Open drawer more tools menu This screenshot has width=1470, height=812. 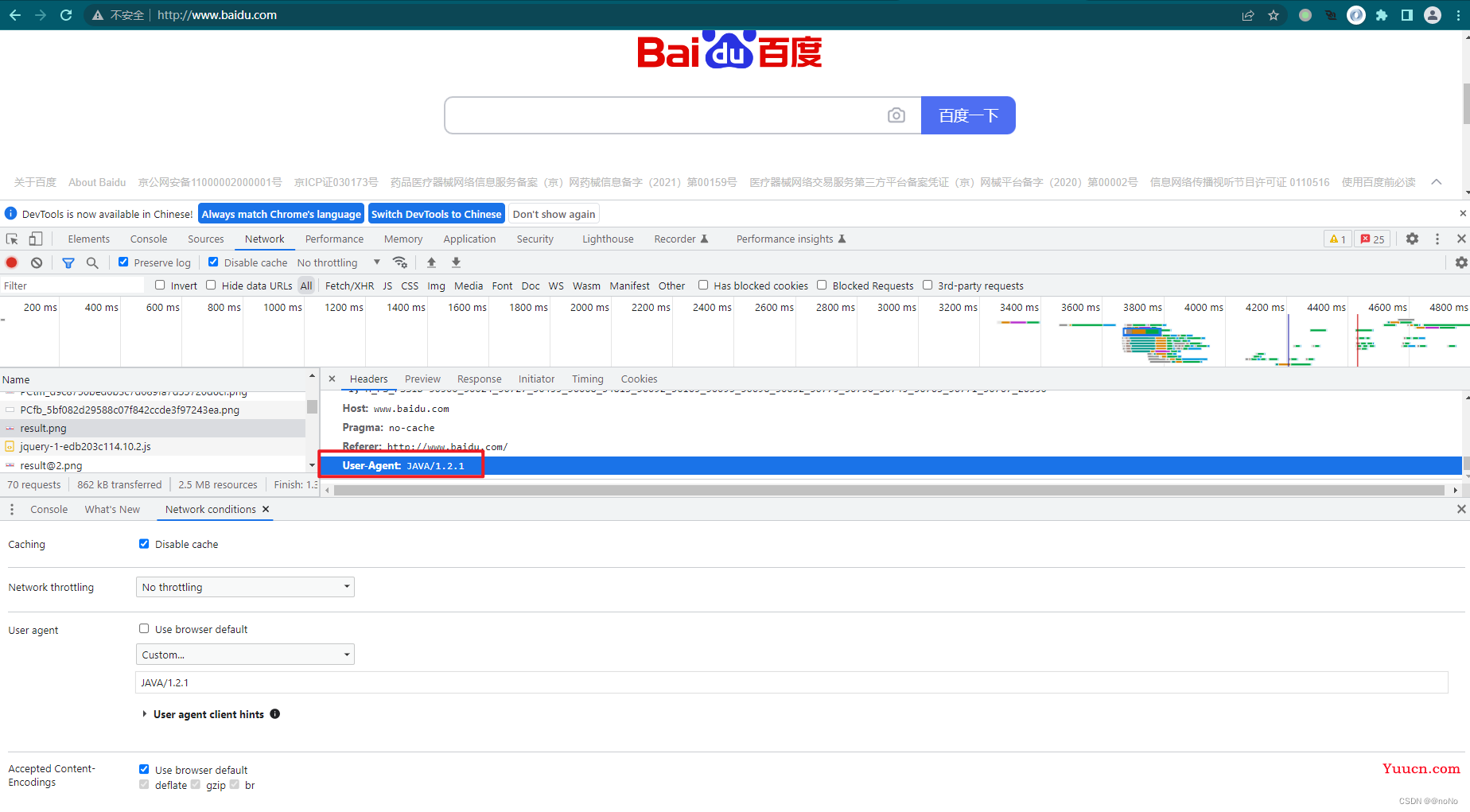12,509
